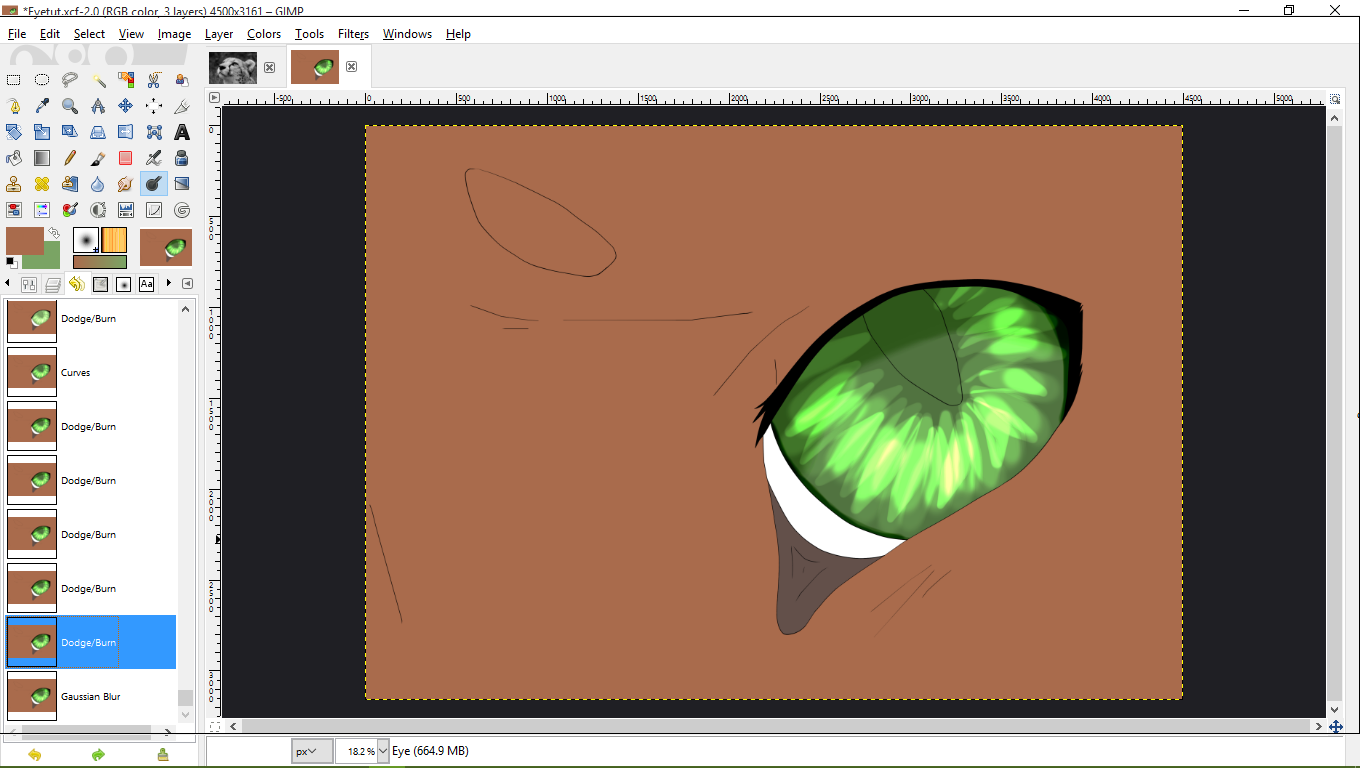Choose the Text tool
The image size is (1360, 768).
coord(182,132)
